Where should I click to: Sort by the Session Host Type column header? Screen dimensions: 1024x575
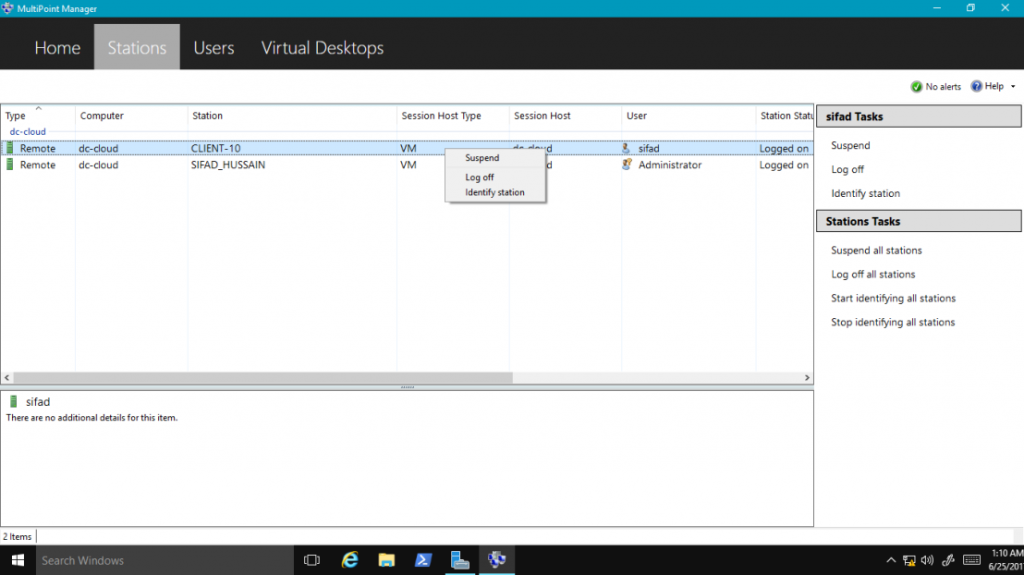click(x=453, y=116)
